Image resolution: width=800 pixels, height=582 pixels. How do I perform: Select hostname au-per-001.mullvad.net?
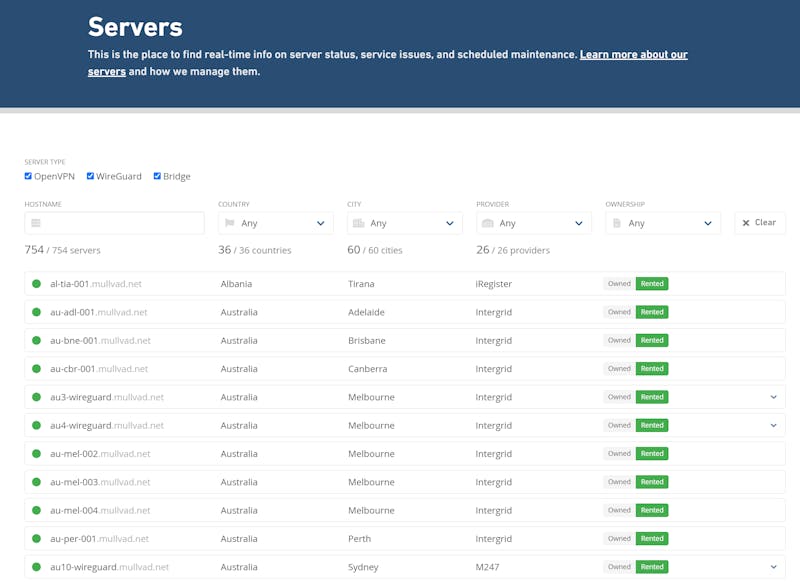(99, 539)
